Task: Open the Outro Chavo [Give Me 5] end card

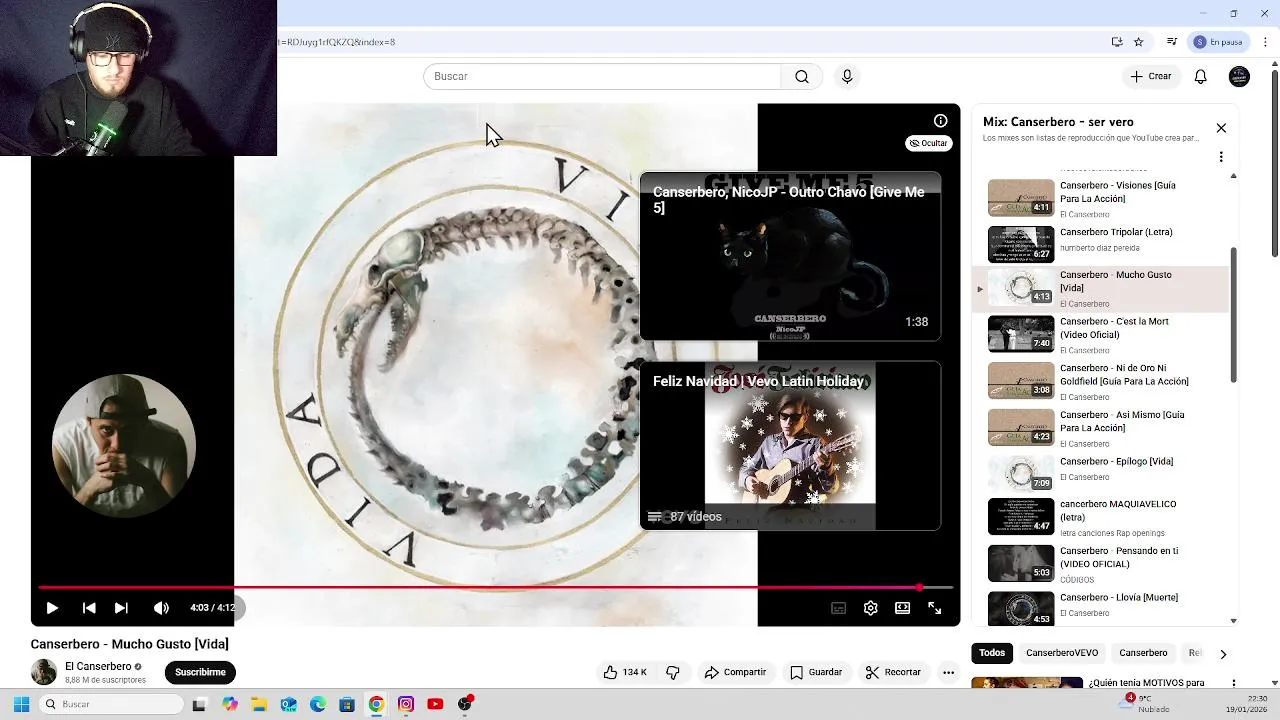Action: pyautogui.click(x=790, y=257)
